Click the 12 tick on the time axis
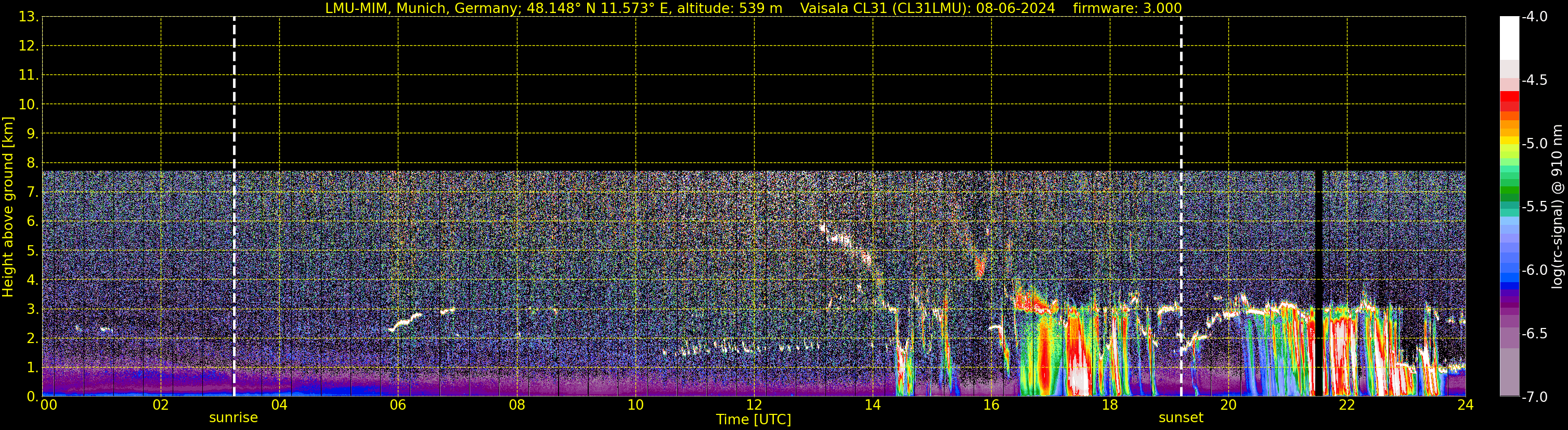The image size is (1568, 430). [754, 406]
